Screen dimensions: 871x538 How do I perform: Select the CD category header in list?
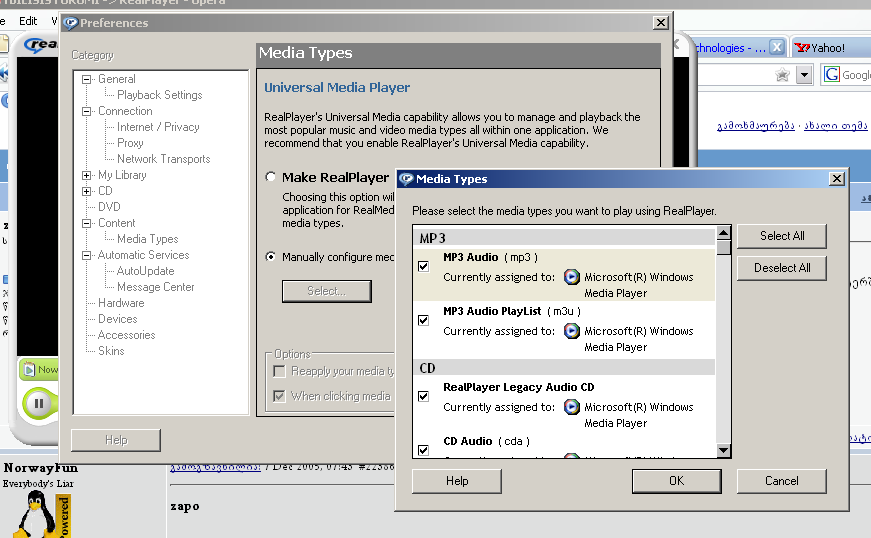coord(564,368)
